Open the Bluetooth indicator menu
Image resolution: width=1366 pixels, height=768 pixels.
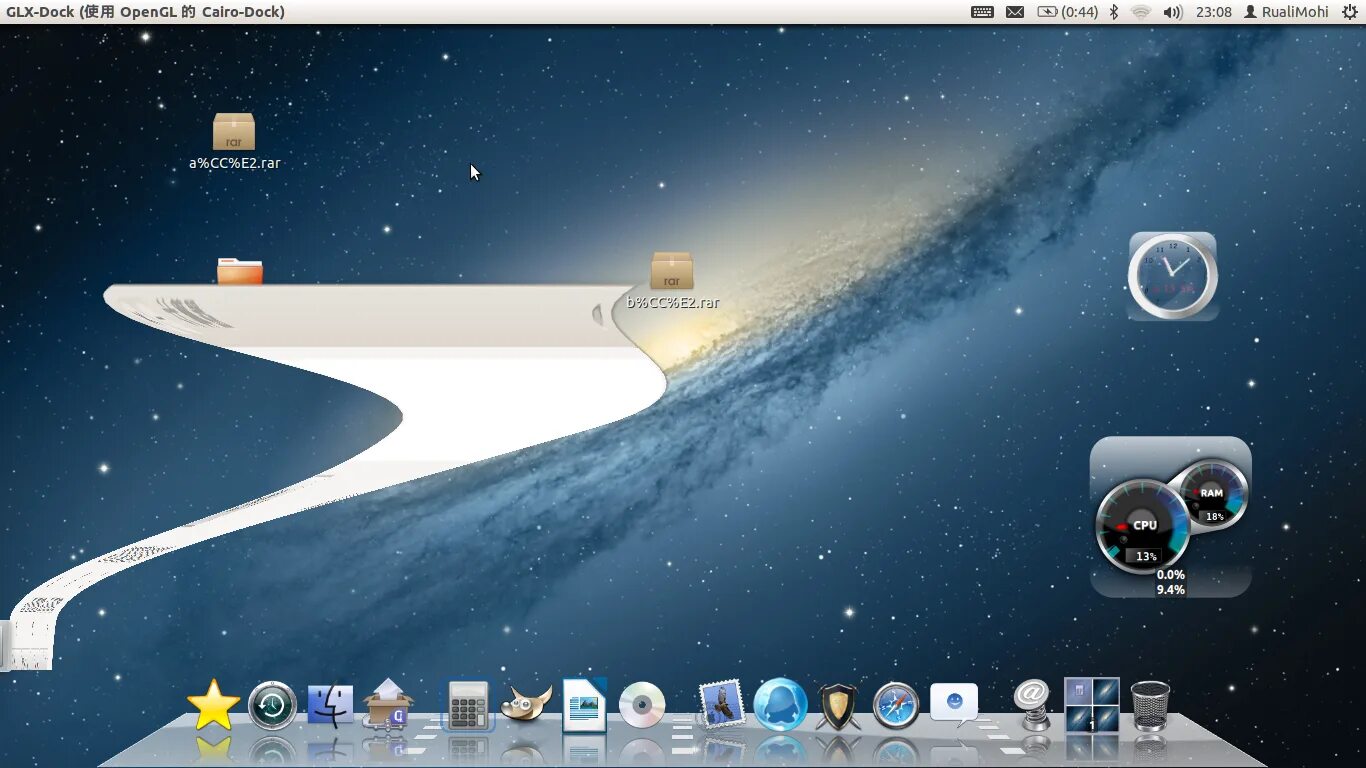tap(1115, 12)
